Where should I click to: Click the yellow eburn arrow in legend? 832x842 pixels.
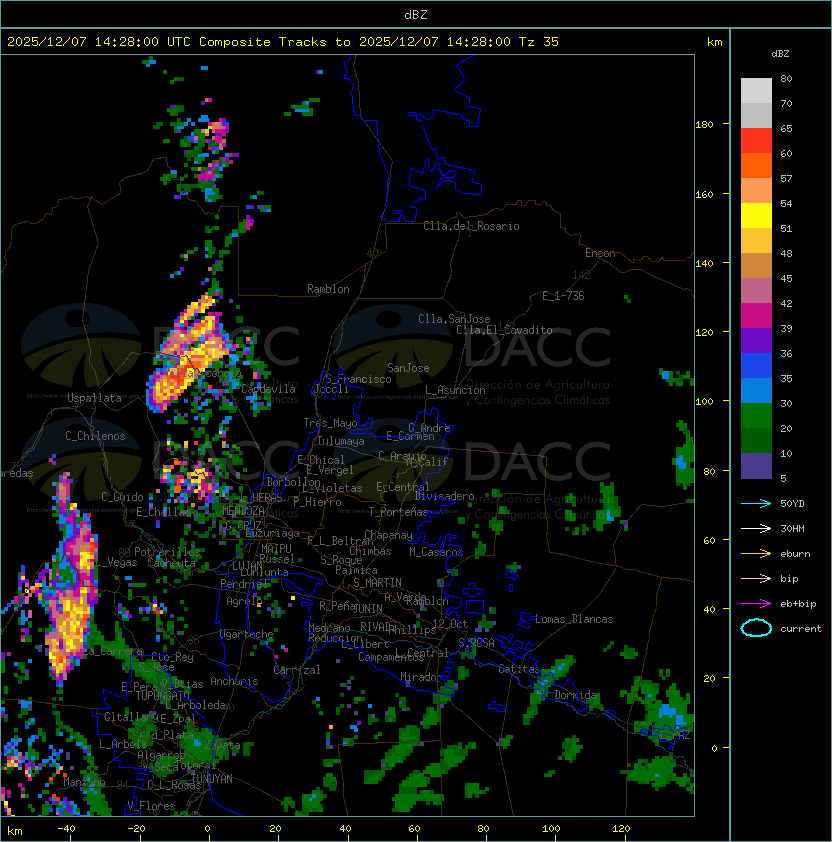pos(756,554)
